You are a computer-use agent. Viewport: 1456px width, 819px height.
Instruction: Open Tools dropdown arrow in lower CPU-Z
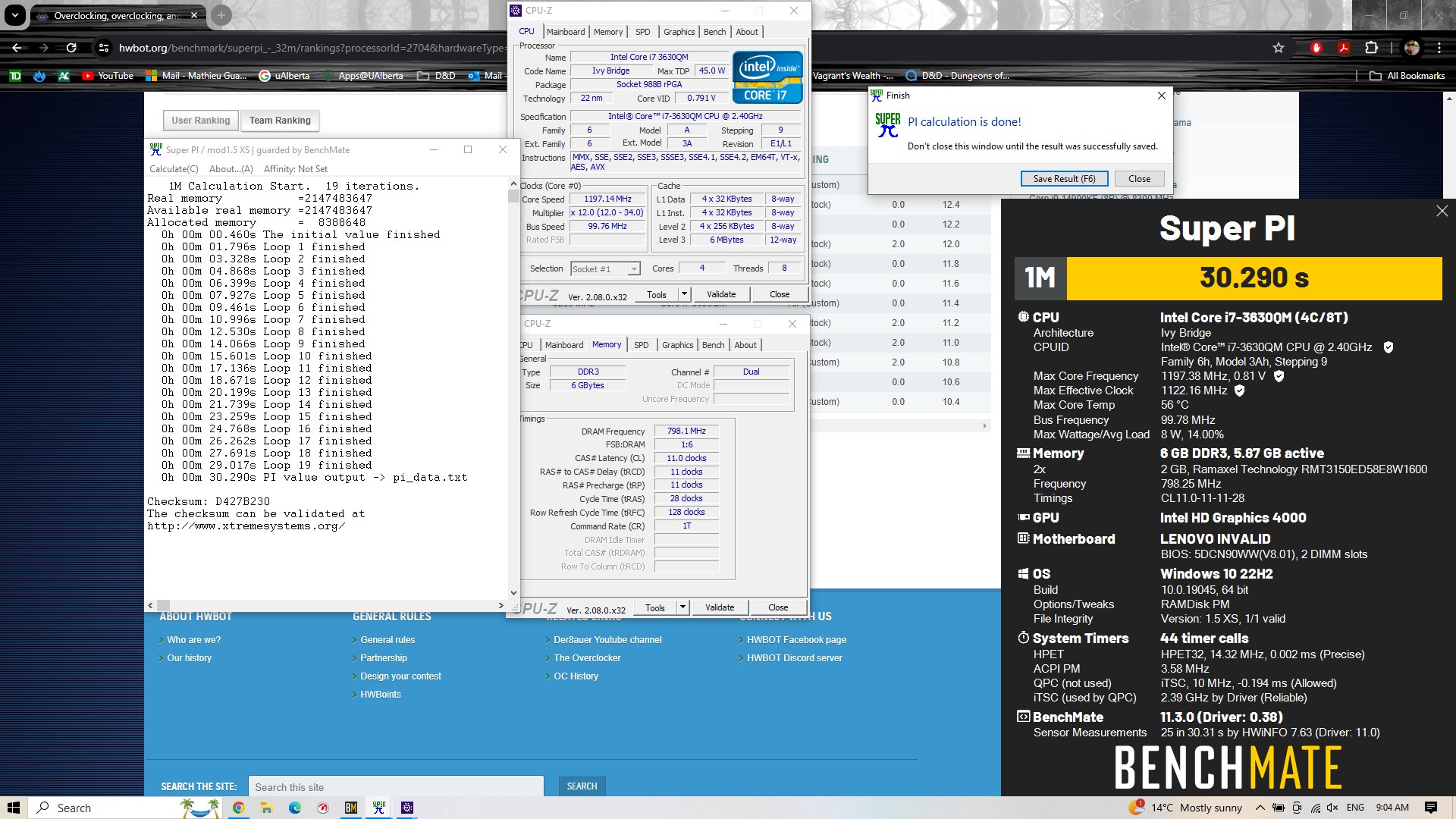(682, 607)
